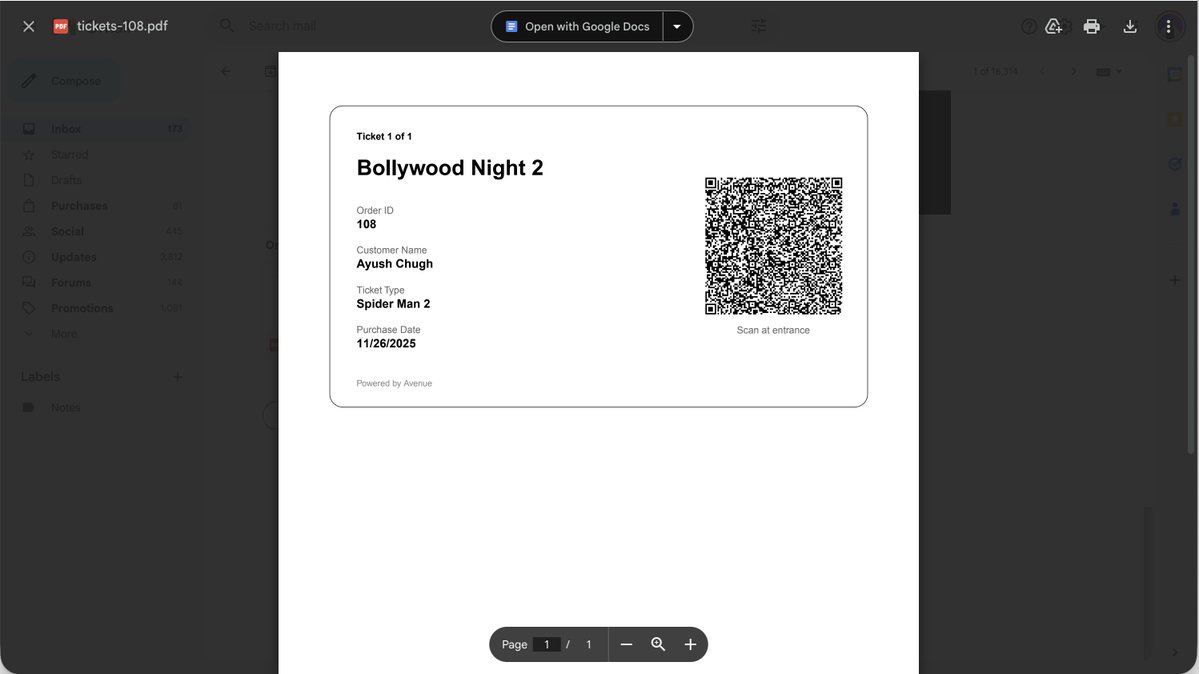Click the customer name Ayush Chugh
The height and width of the screenshot is (674, 1199).
click(x=395, y=264)
